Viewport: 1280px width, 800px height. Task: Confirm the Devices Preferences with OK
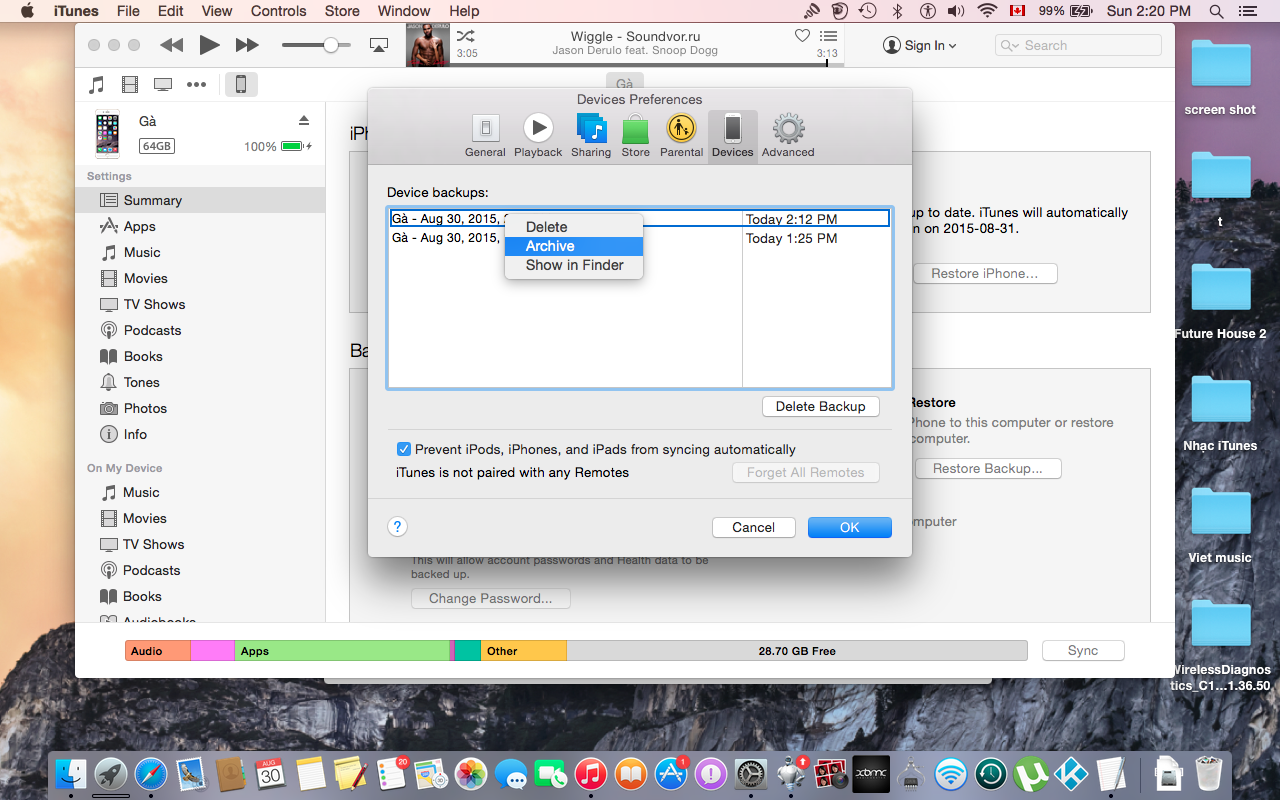pos(849,527)
